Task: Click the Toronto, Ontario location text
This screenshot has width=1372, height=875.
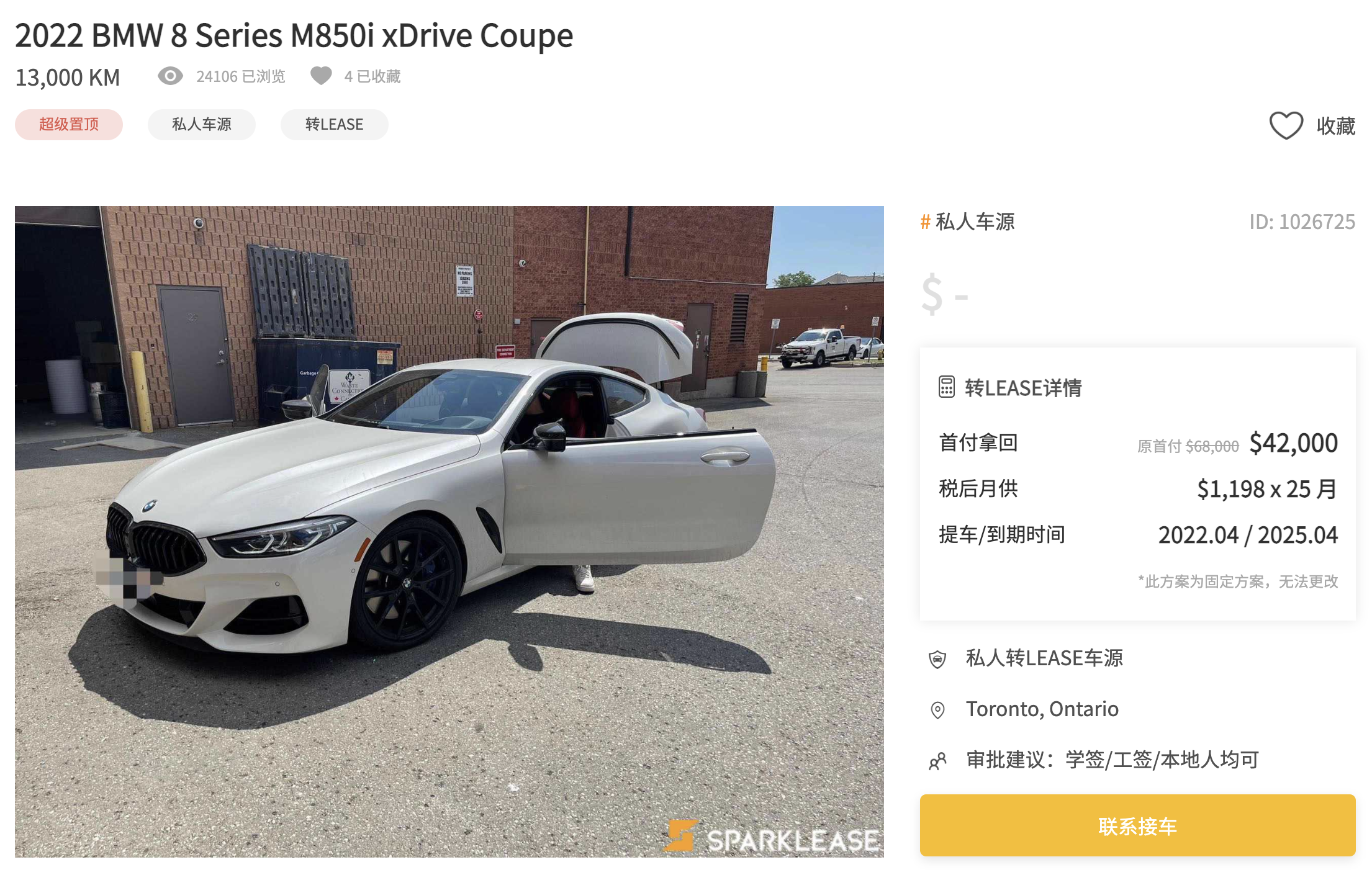Action: click(x=1042, y=709)
